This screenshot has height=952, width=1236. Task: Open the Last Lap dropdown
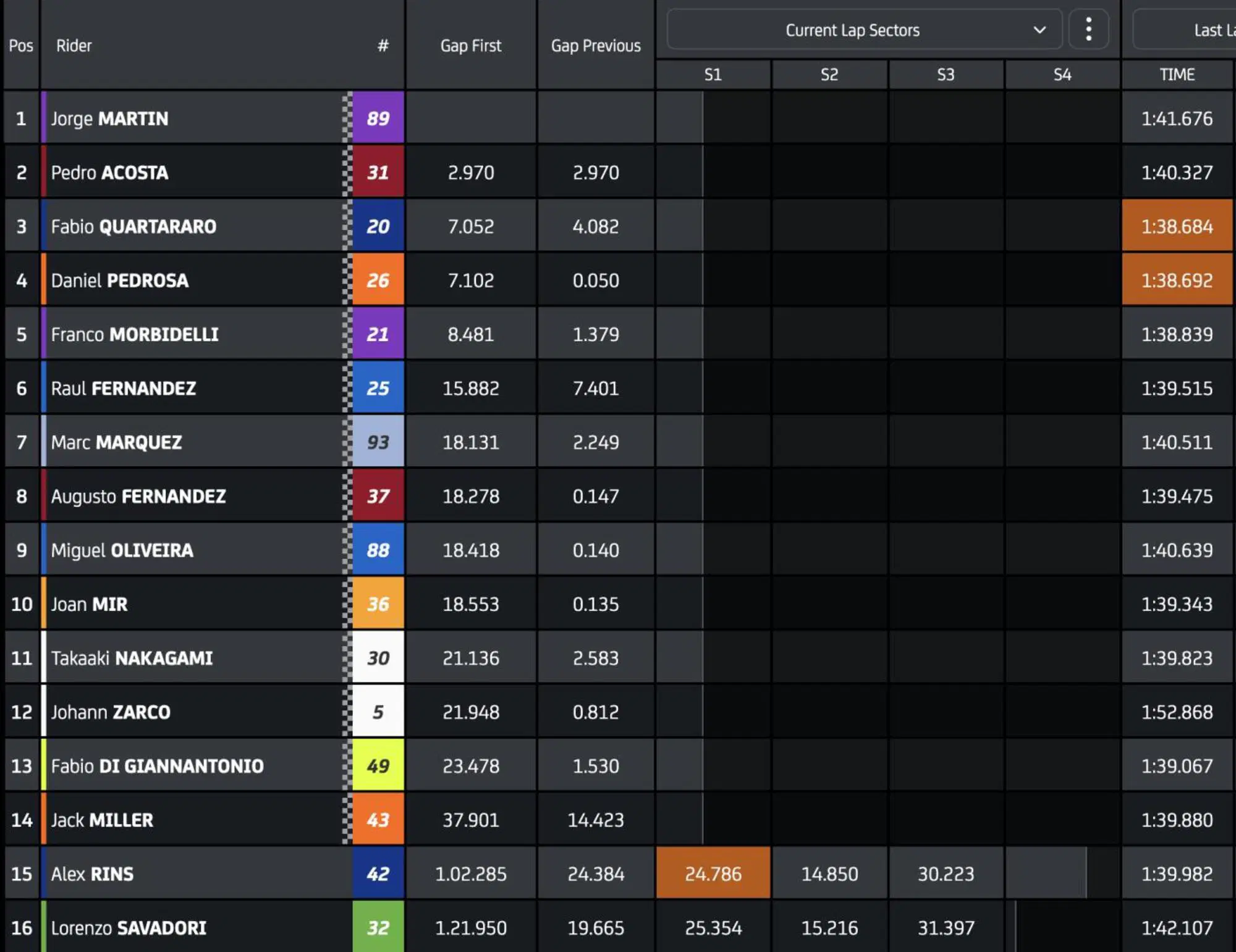1184,30
